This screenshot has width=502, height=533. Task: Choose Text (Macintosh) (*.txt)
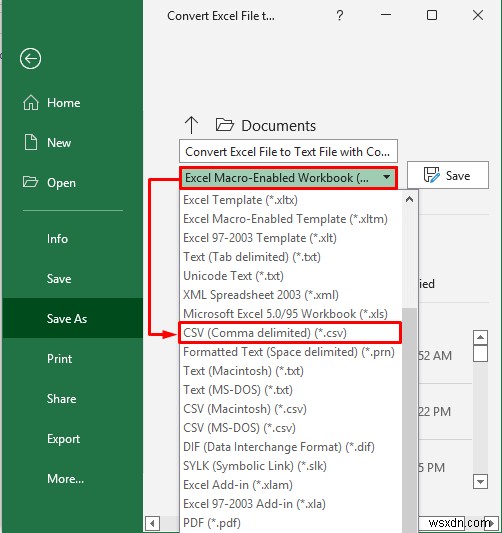tap(290, 371)
